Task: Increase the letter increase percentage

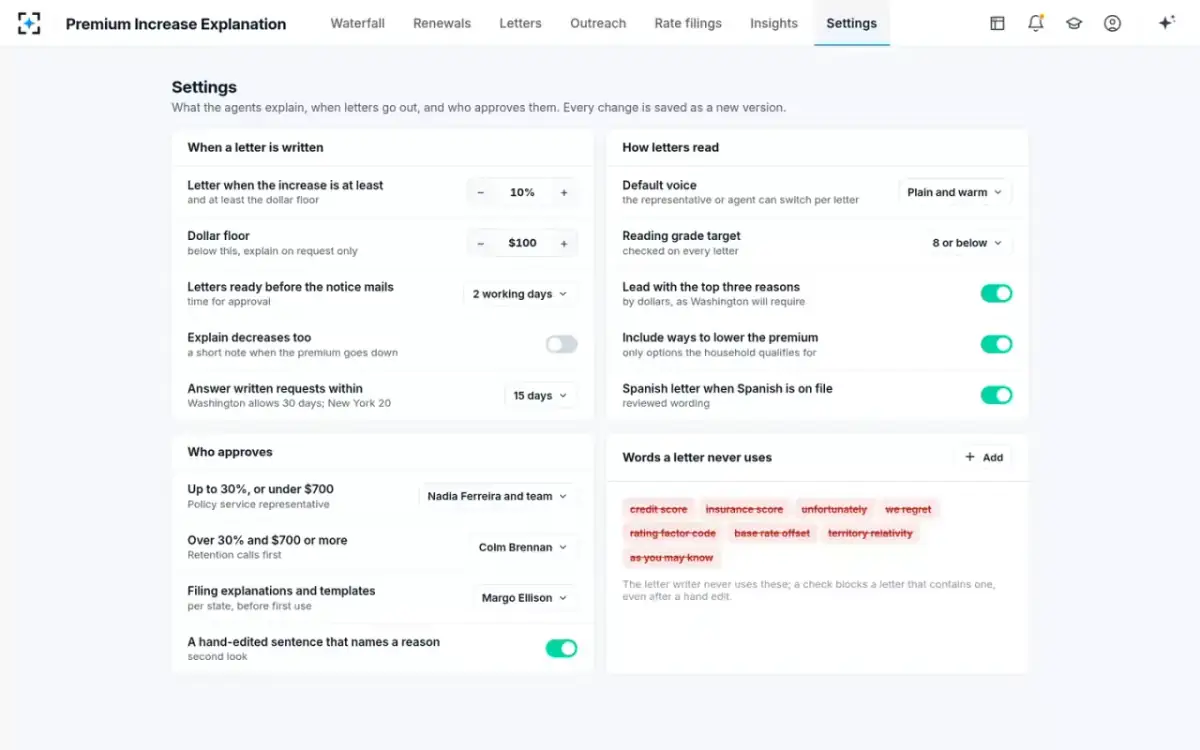Action: point(564,192)
